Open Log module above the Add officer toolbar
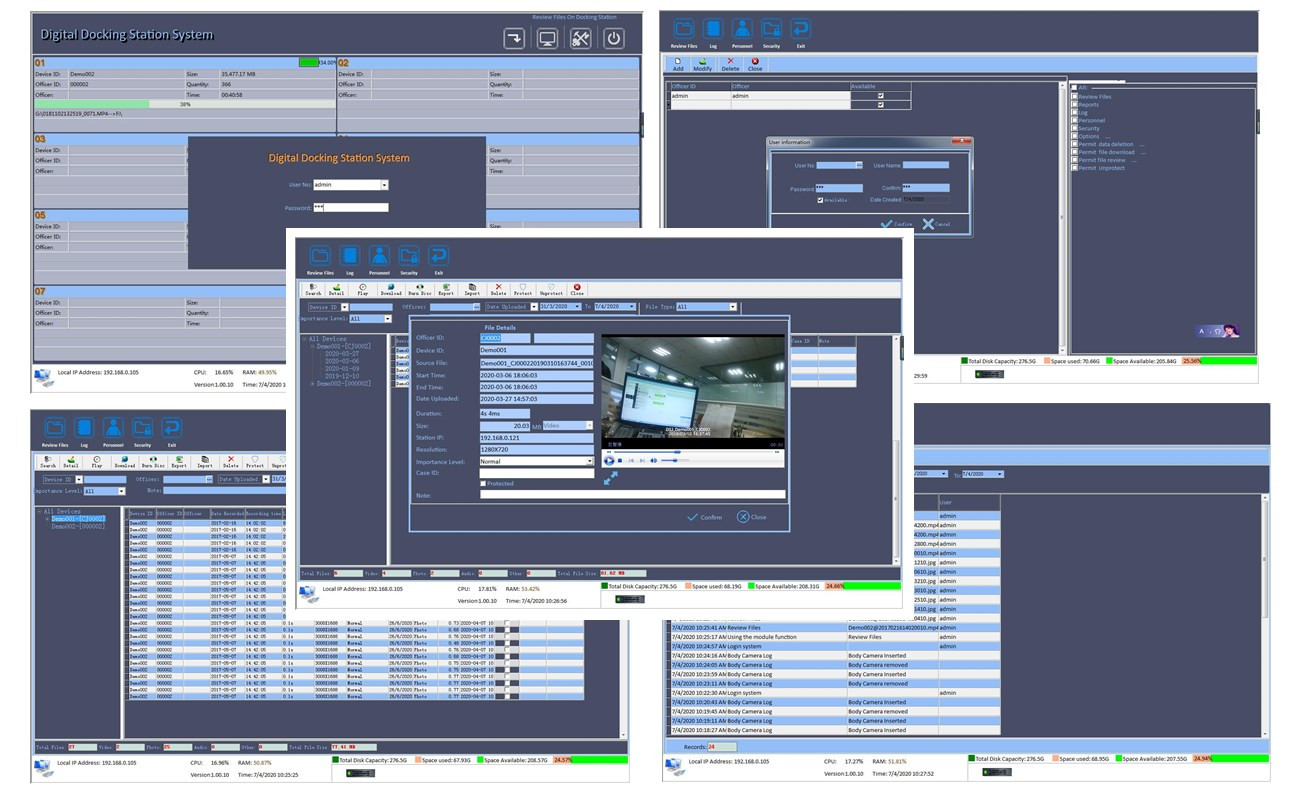1300x800 pixels. tap(713, 31)
